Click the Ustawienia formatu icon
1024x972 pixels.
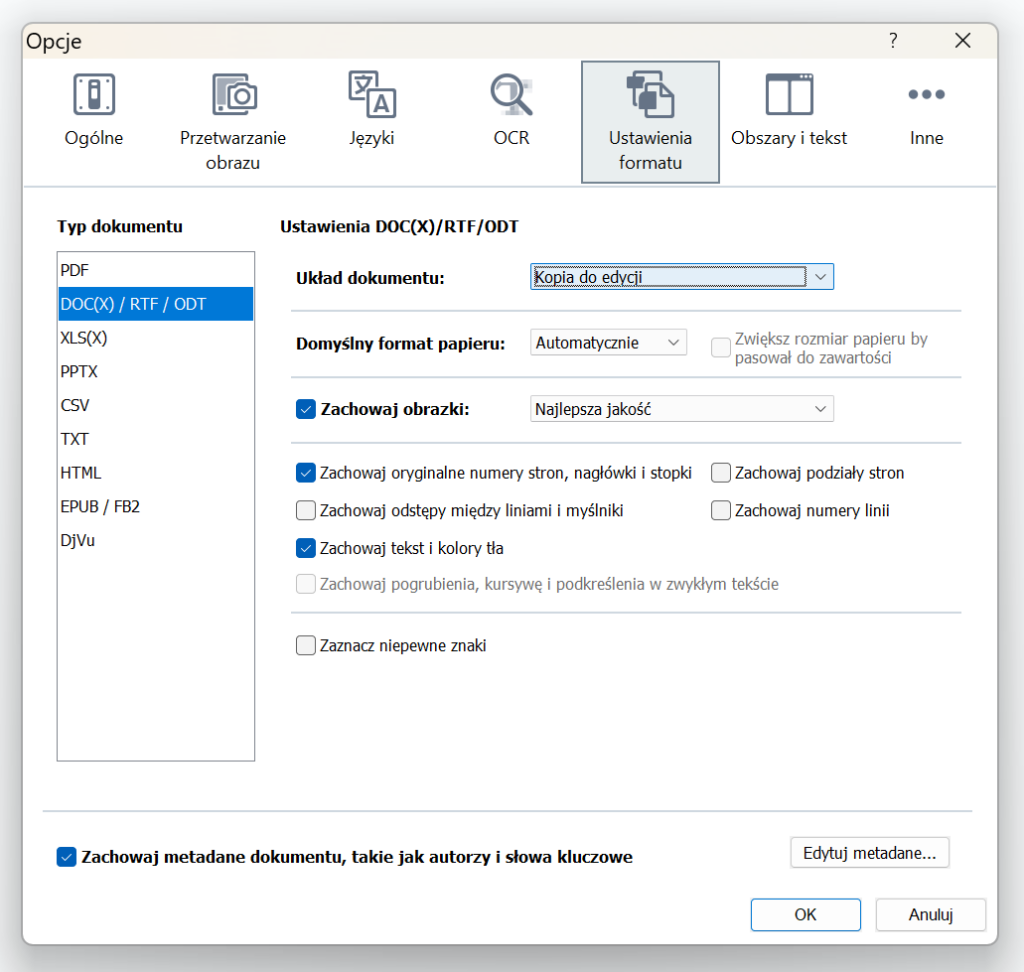pos(650,95)
